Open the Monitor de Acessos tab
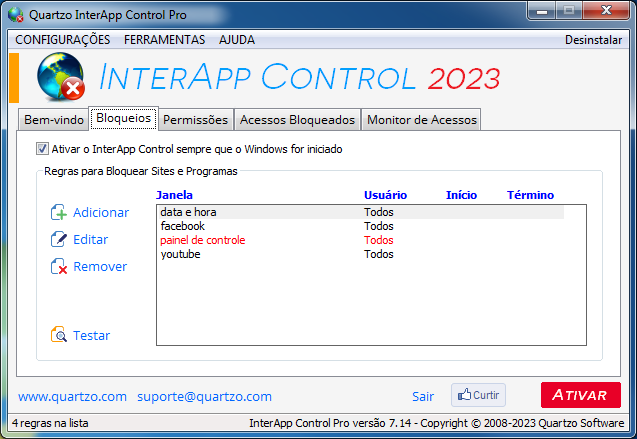 421,120
